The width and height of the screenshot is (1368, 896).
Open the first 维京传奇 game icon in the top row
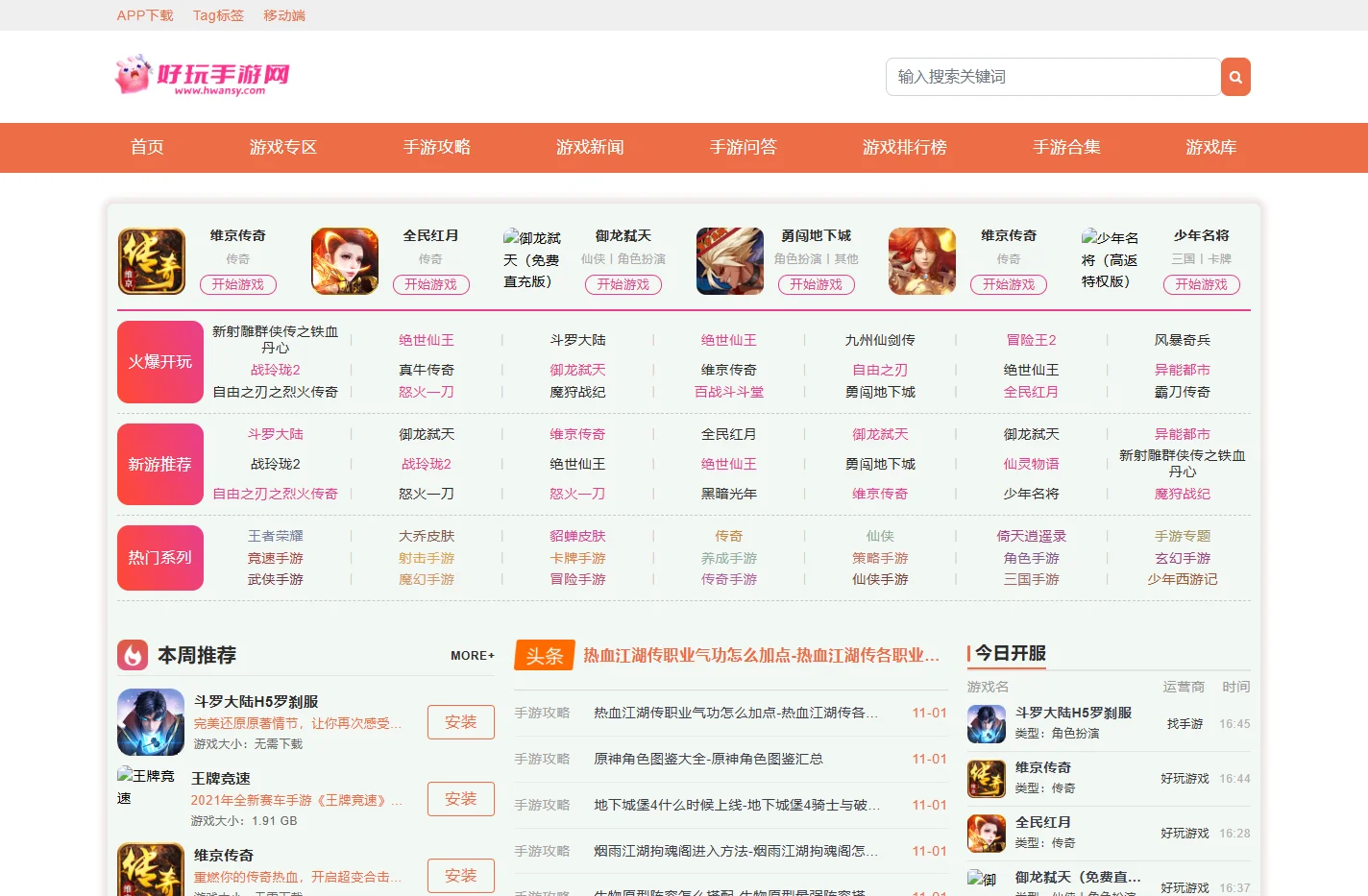click(152, 261)
